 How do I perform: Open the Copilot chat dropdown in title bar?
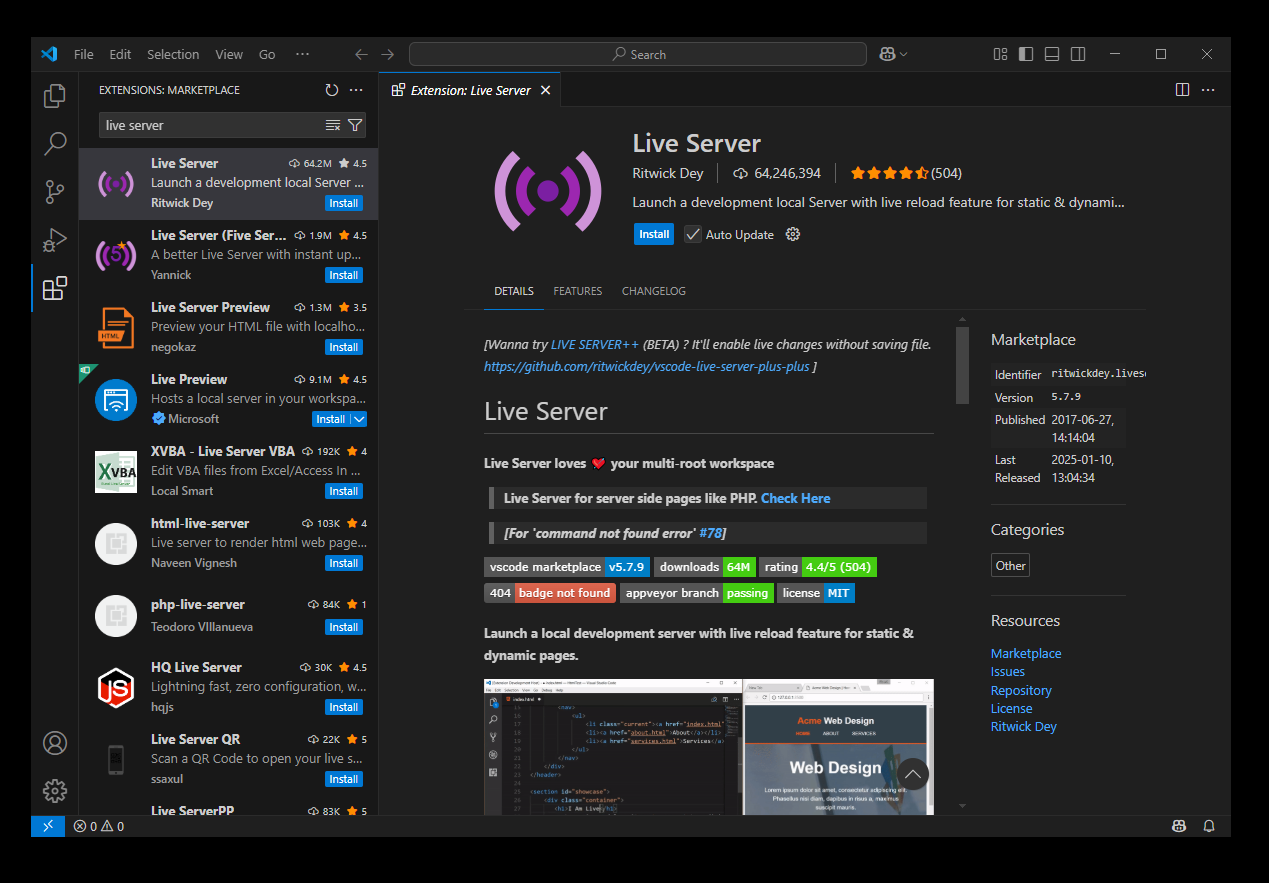pyautogui.click(x=904, y=54)
